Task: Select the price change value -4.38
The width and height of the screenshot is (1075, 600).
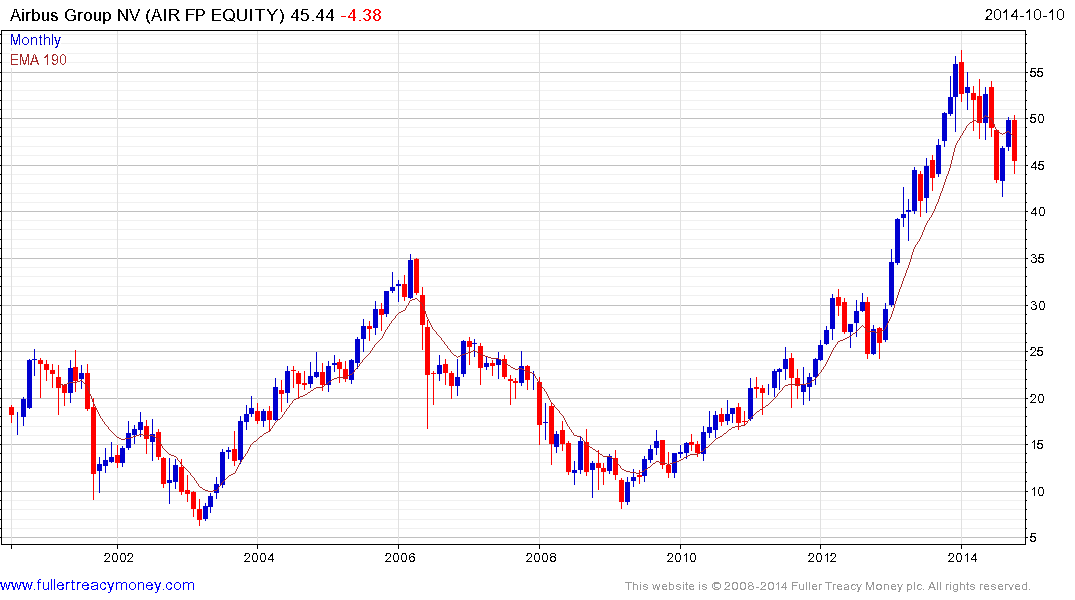Action: pos(361,15)
